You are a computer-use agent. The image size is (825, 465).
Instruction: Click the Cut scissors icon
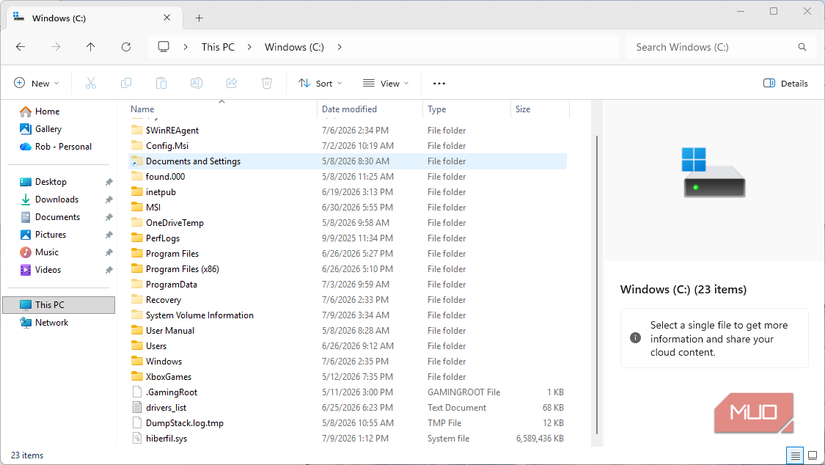[x=90, y=83]
